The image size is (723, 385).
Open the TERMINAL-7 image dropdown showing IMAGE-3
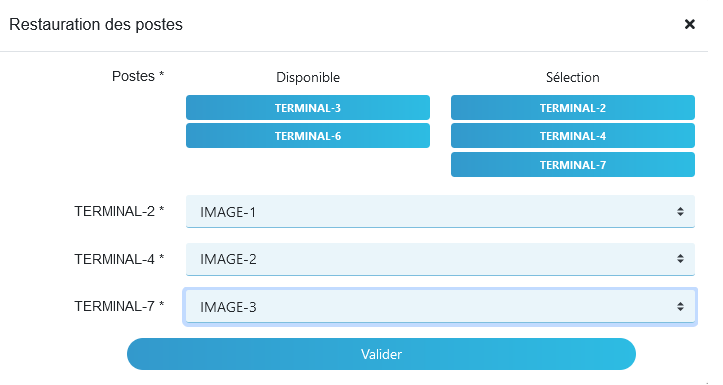[440, 307]
